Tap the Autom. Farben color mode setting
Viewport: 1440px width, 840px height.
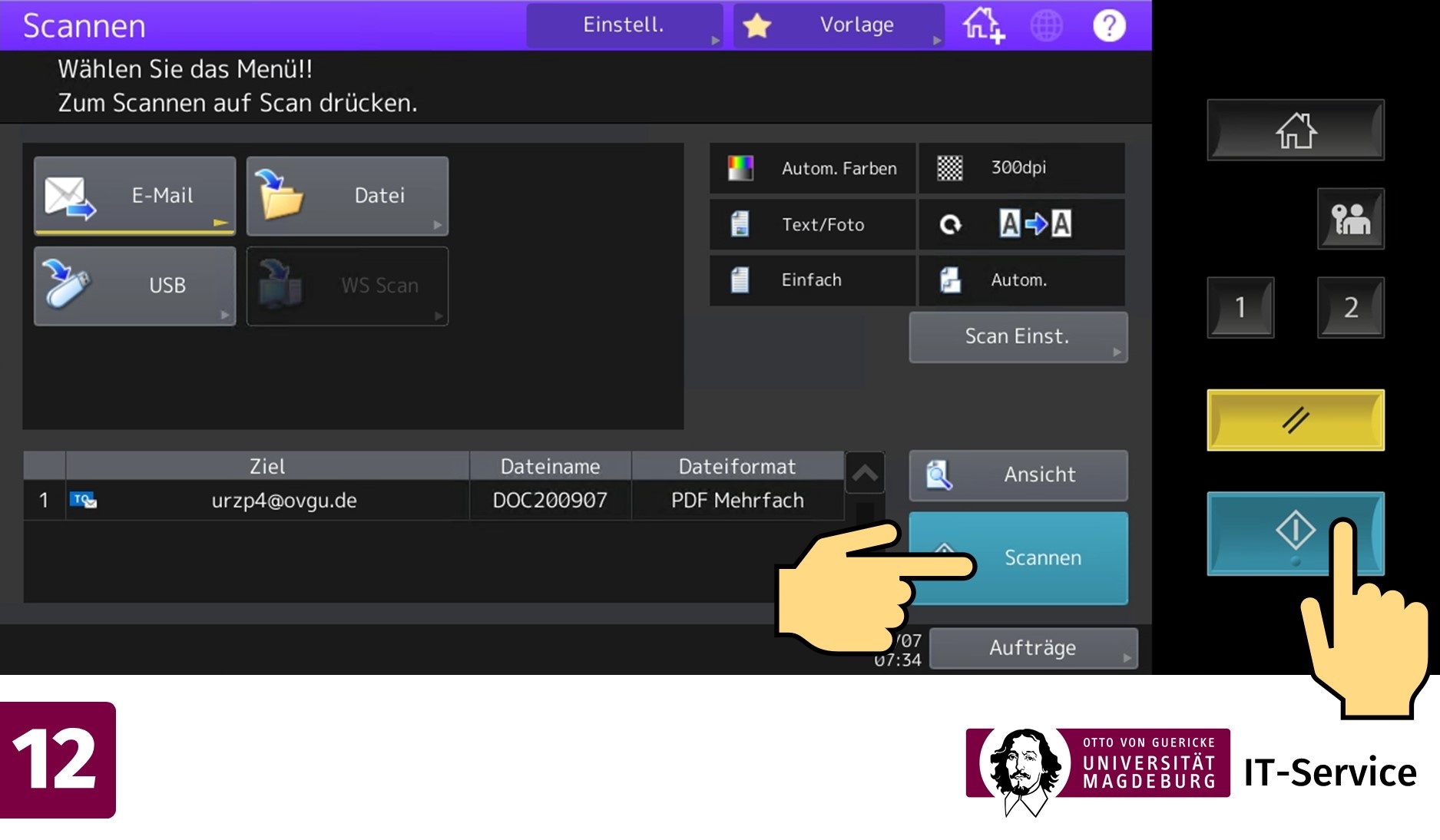[x=813, y=168]
